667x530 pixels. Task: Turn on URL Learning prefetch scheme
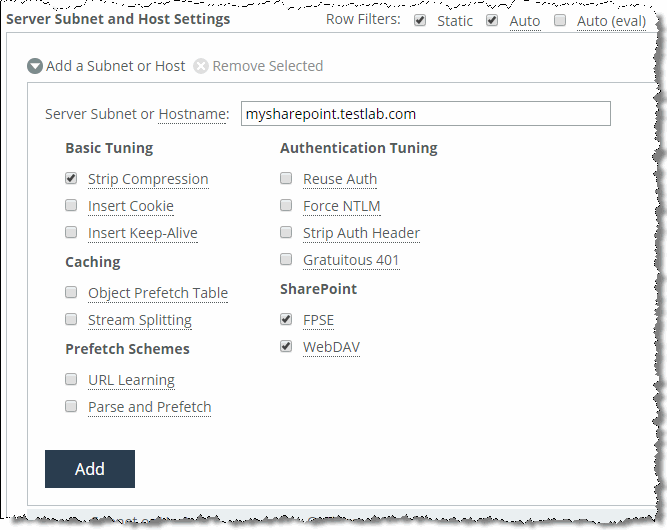pyautogui.click(x=71, y=379)
